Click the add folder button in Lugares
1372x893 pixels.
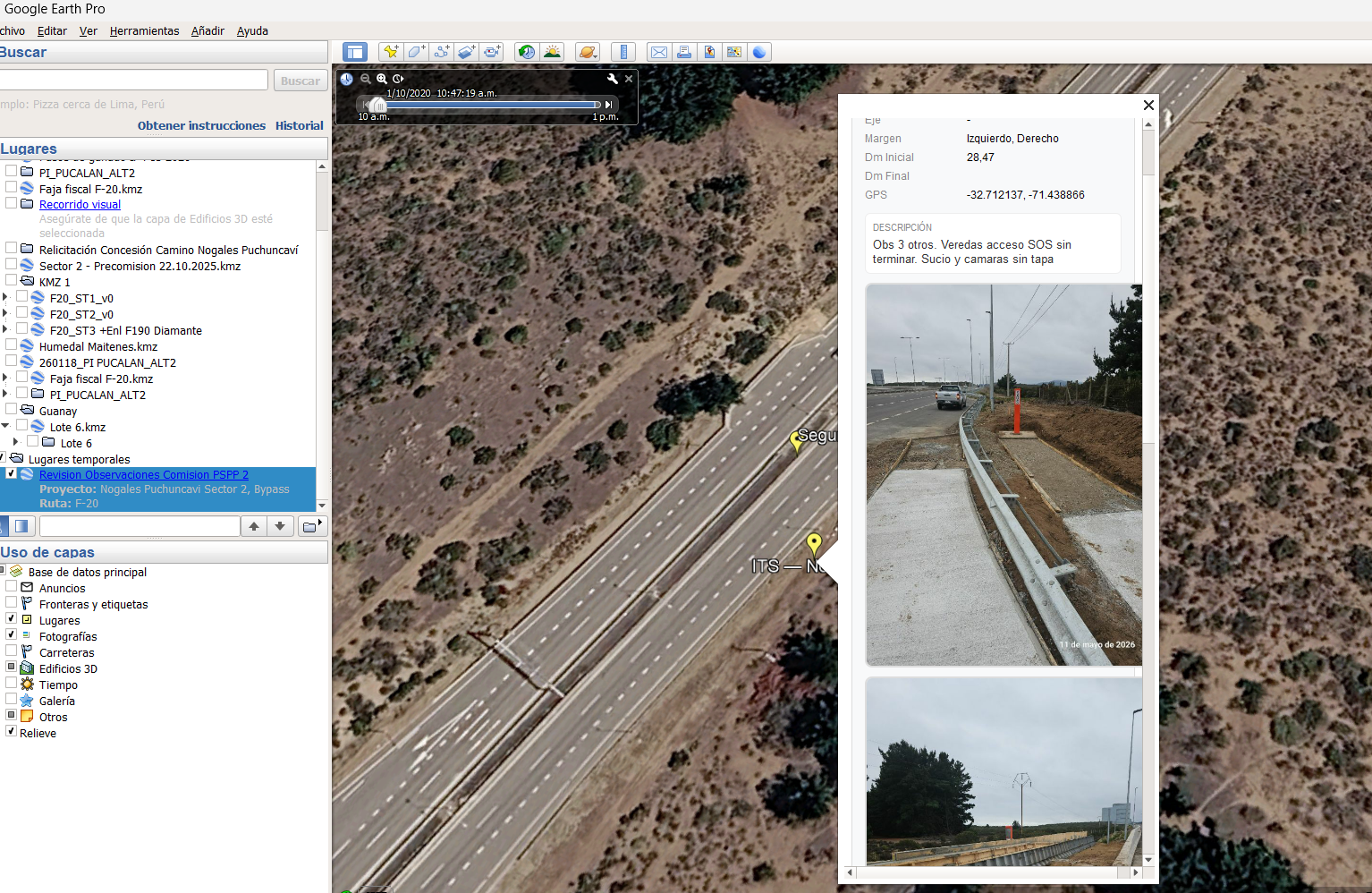[x=311, y=526]
